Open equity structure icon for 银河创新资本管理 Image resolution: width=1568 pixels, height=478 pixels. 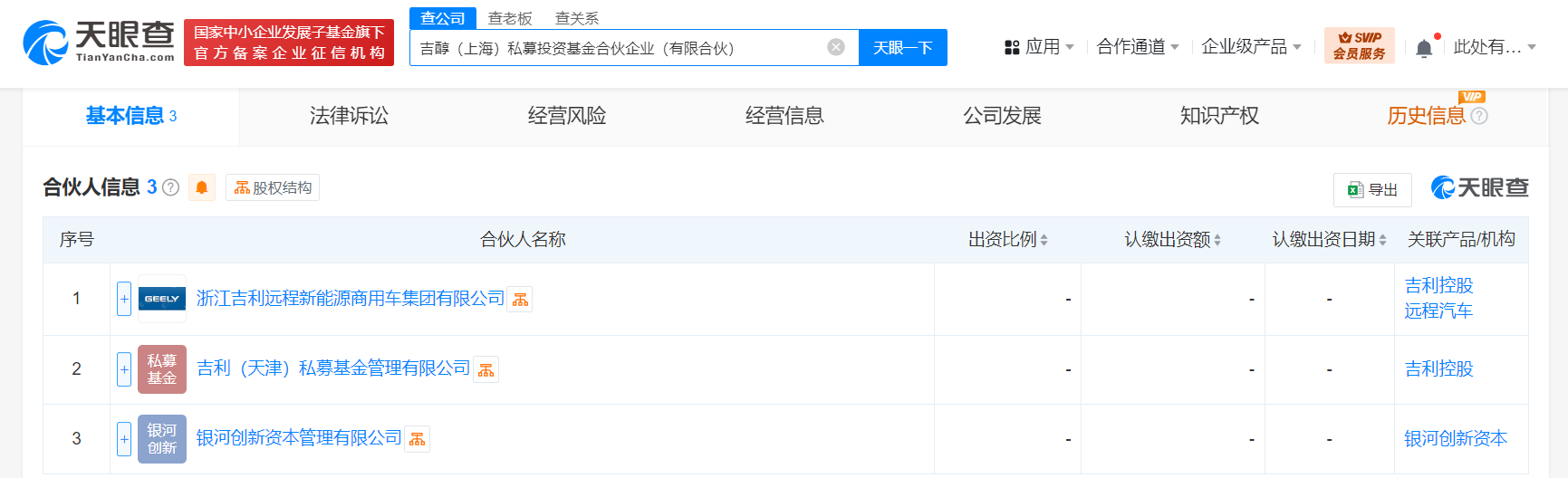(417, 439)
